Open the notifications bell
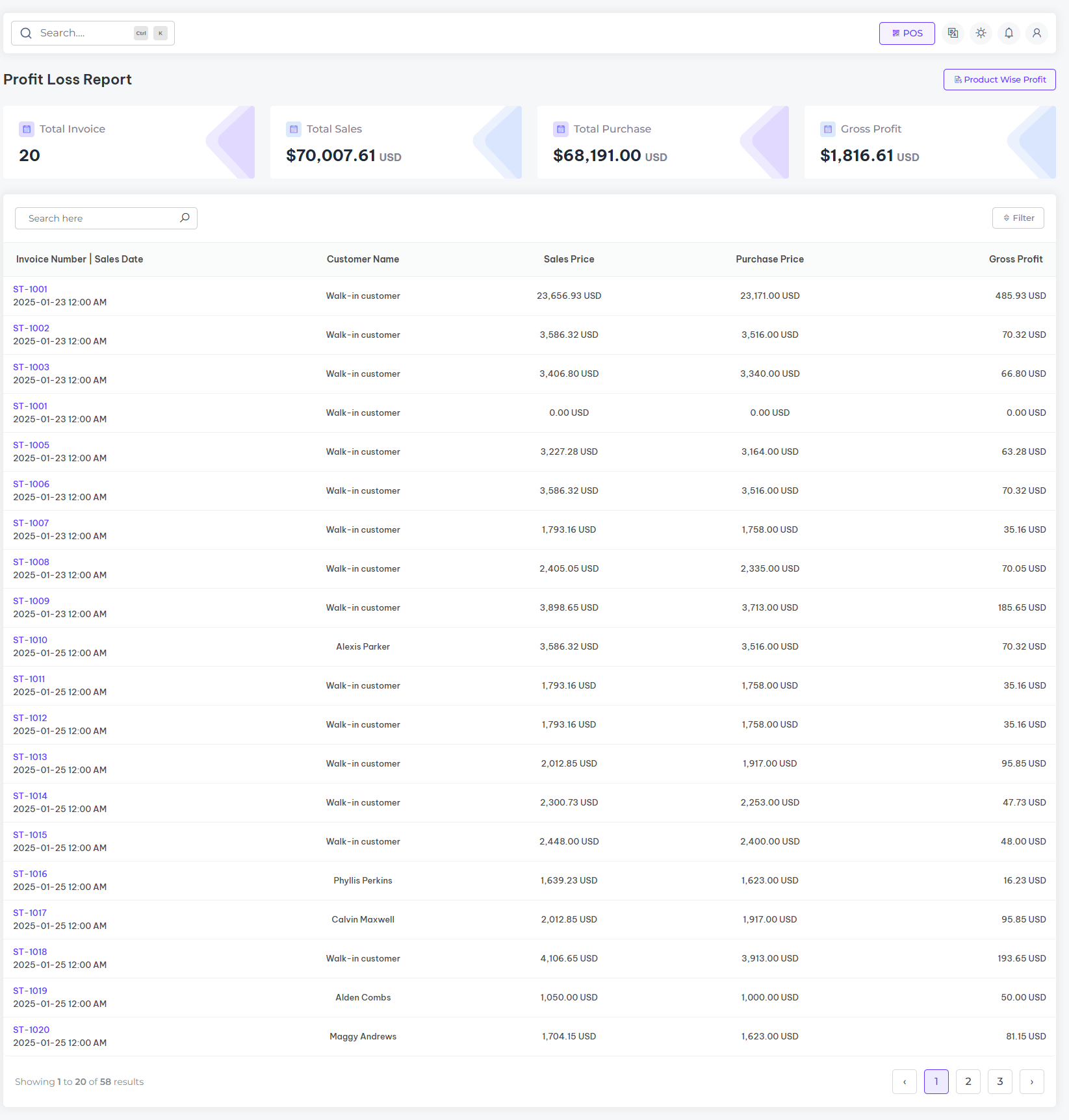Viewport: 1069px width, 1120px height. [1009, 33]
